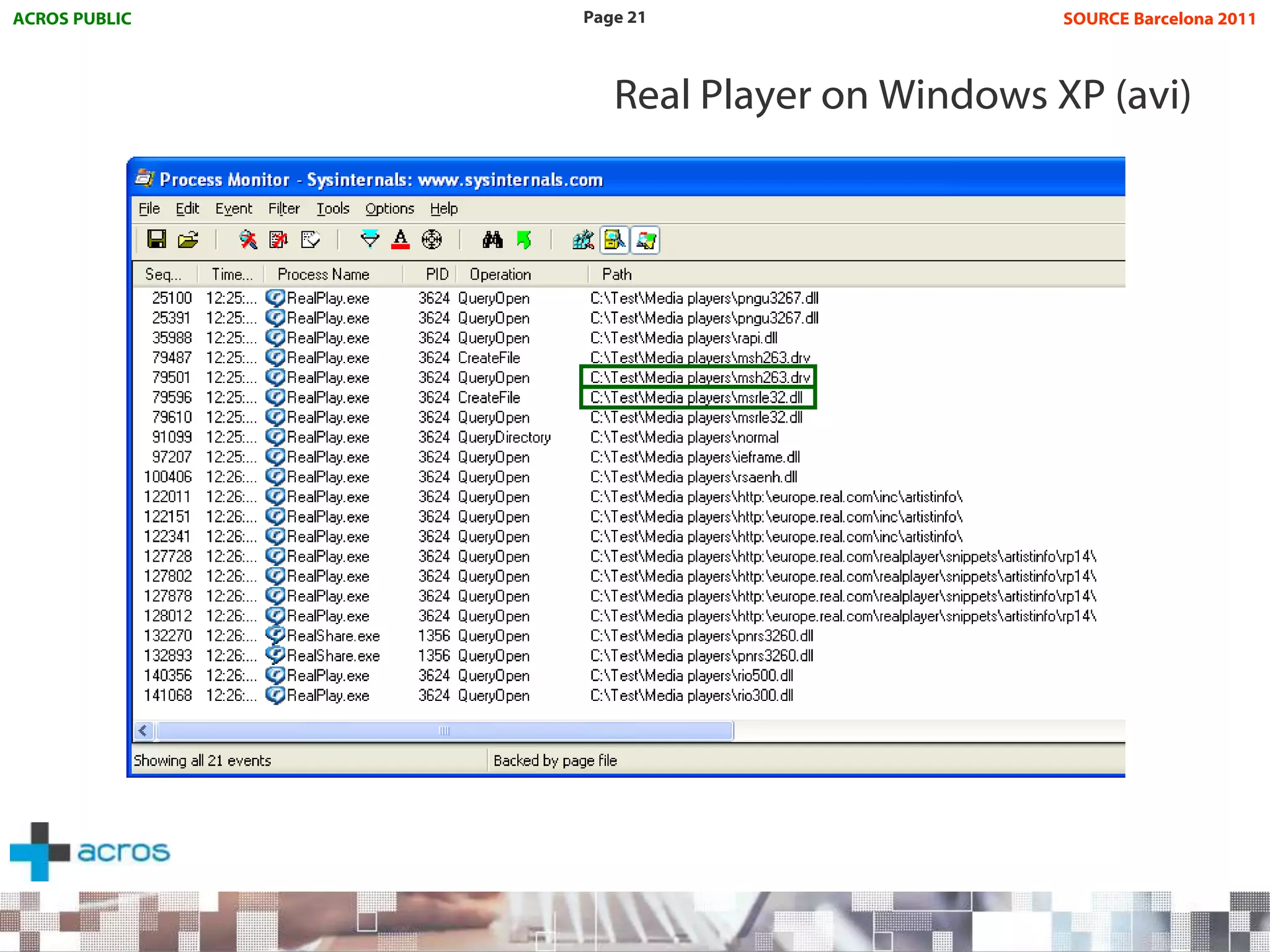Toggle Show File System Activity icon
This screenshot has width=1270, height=952.
click(x=615, y=240)
